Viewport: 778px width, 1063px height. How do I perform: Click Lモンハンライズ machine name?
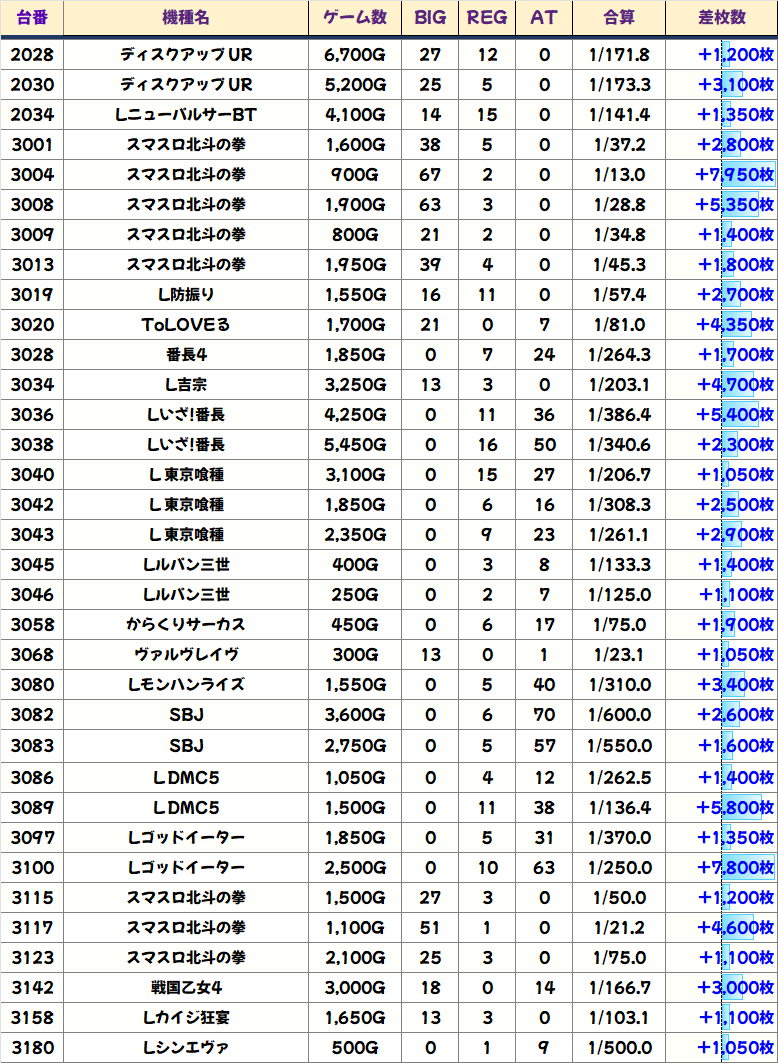point(186,684)
